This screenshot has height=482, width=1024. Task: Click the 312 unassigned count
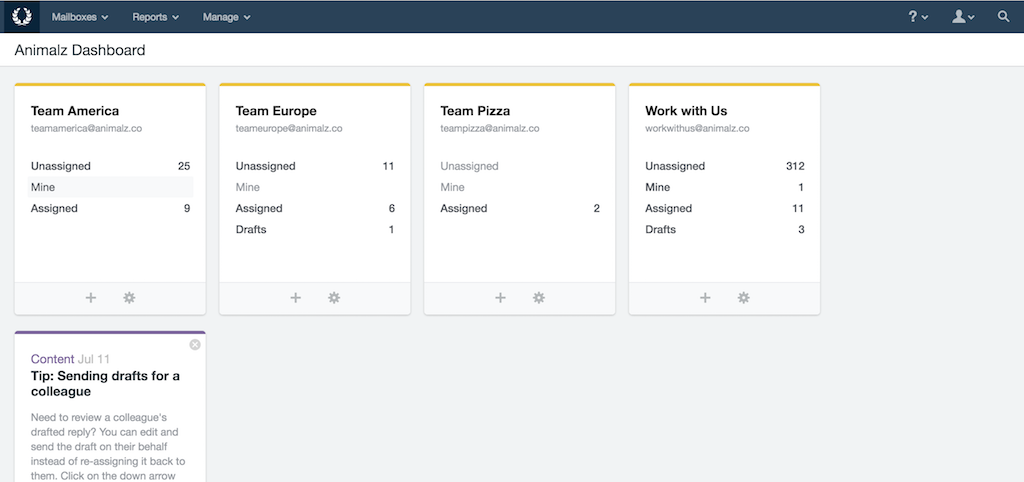[795, 166]
